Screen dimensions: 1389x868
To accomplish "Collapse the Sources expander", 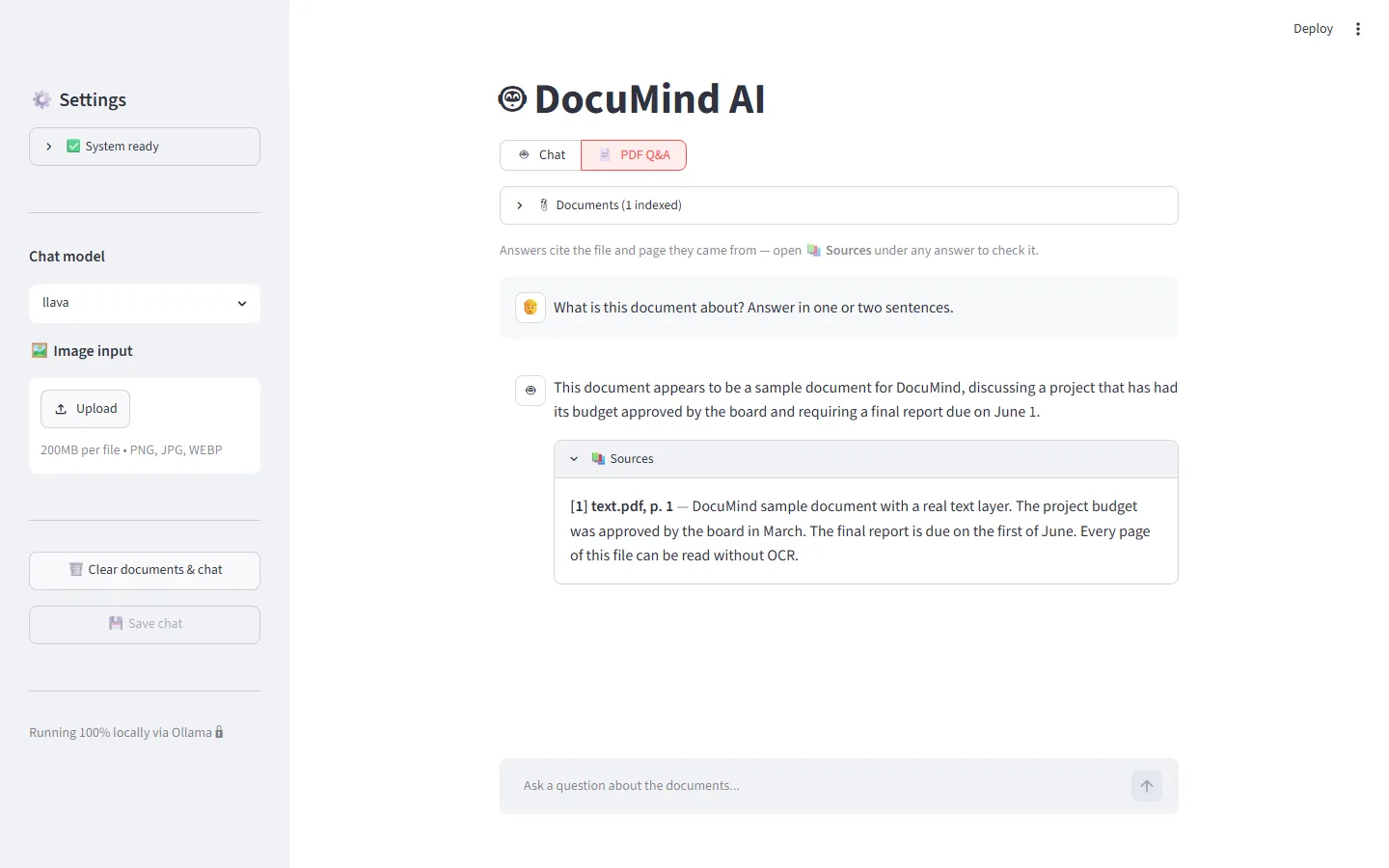I will click(x=866, y=459).
